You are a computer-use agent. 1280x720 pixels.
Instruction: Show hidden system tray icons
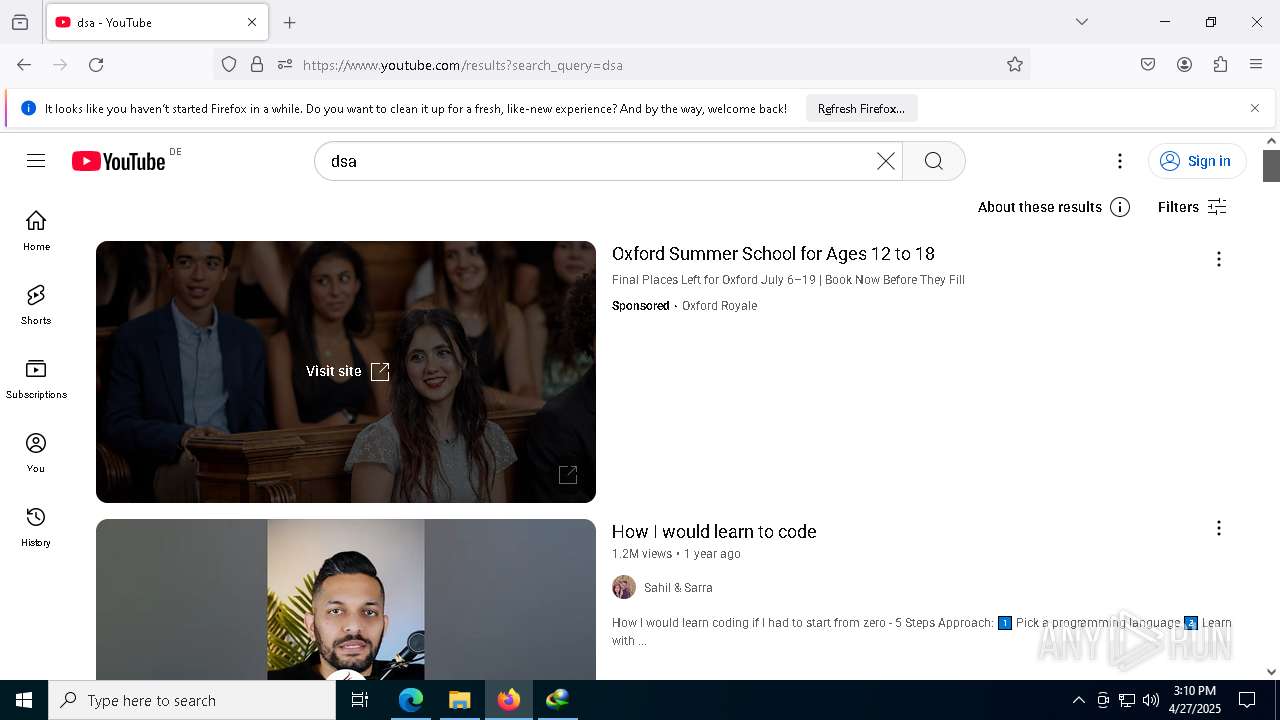click(1078, 700)
